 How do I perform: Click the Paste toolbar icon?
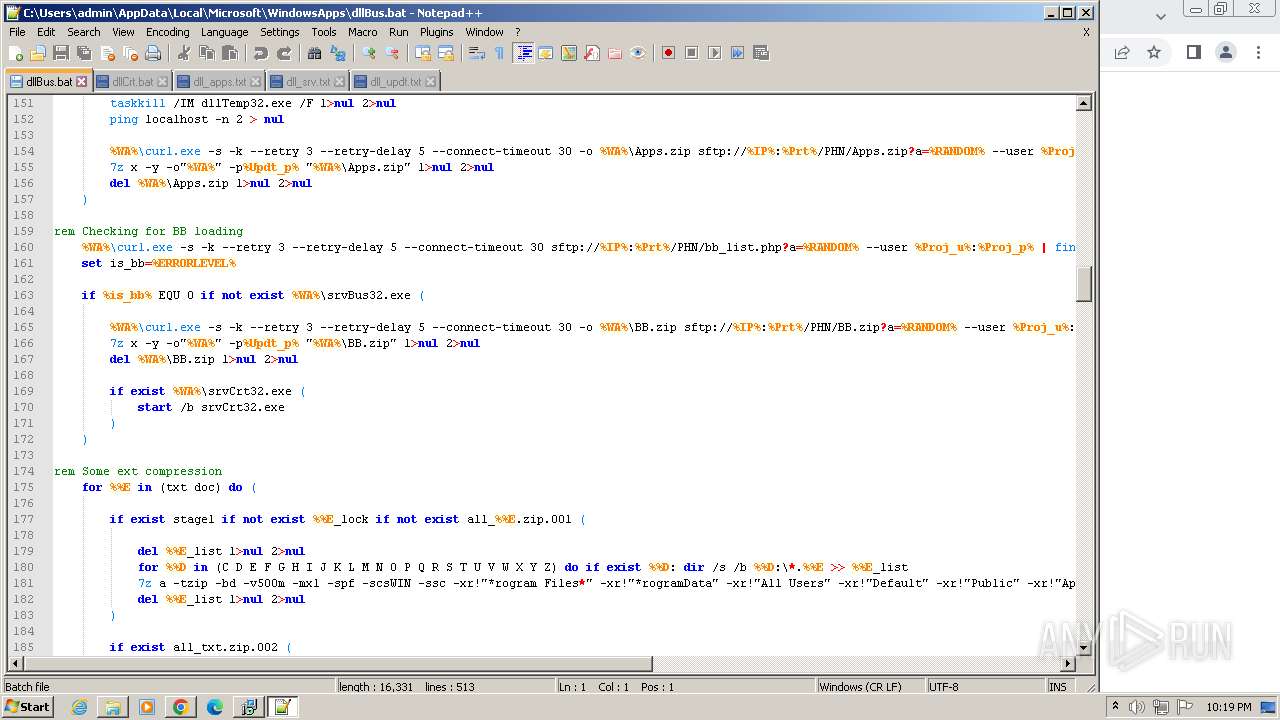pos(230,53)
